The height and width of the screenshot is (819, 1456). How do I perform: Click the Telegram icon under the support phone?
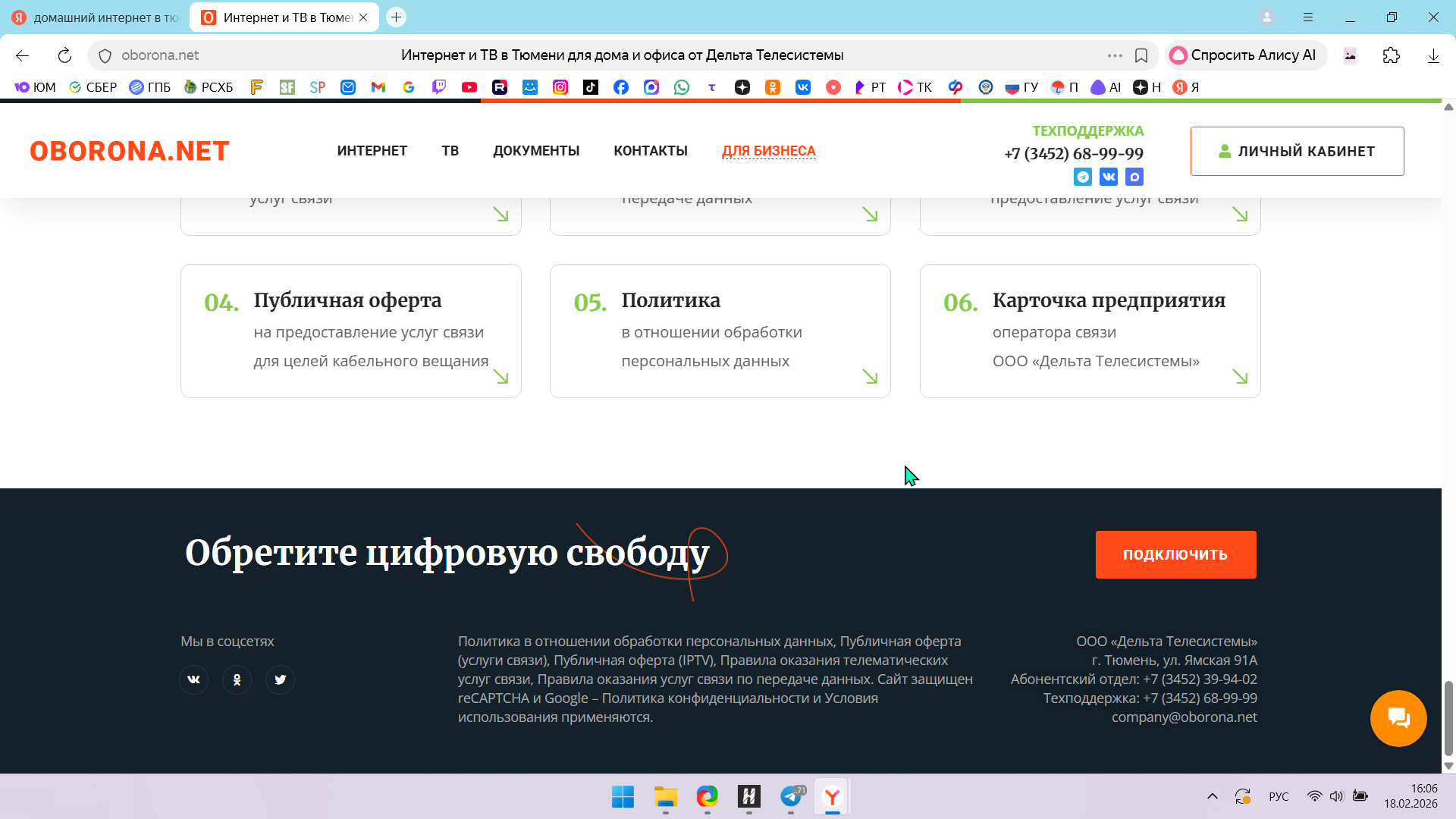click(x=1083, y=177)
